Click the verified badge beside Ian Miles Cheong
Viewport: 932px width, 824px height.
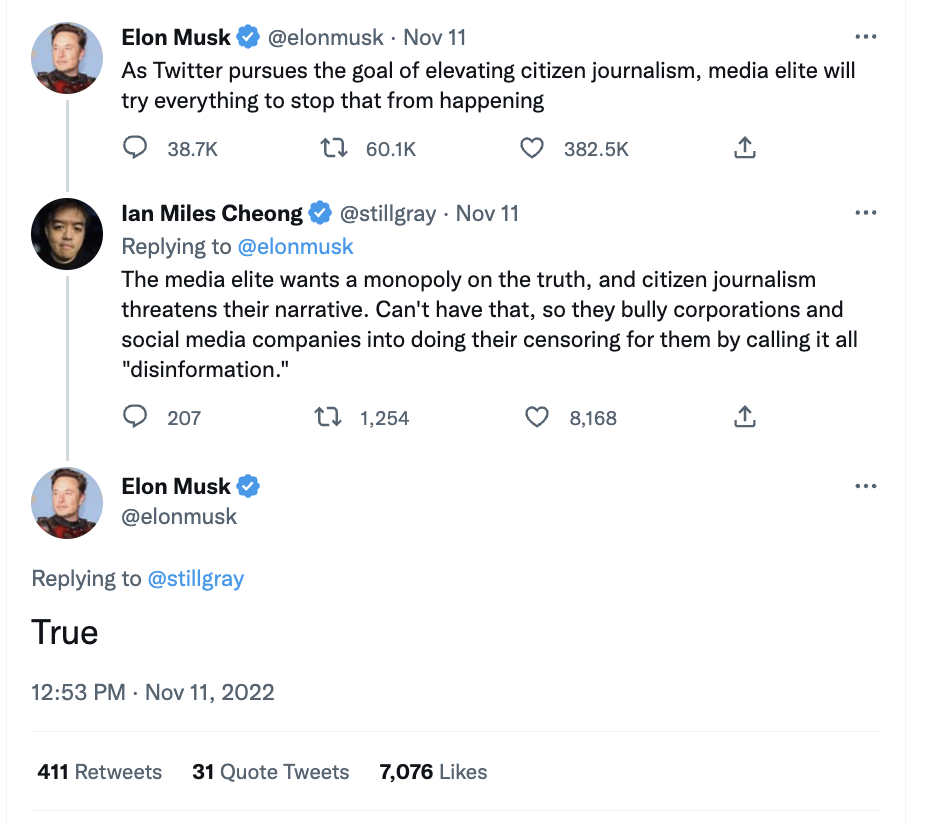coord(320,212)
